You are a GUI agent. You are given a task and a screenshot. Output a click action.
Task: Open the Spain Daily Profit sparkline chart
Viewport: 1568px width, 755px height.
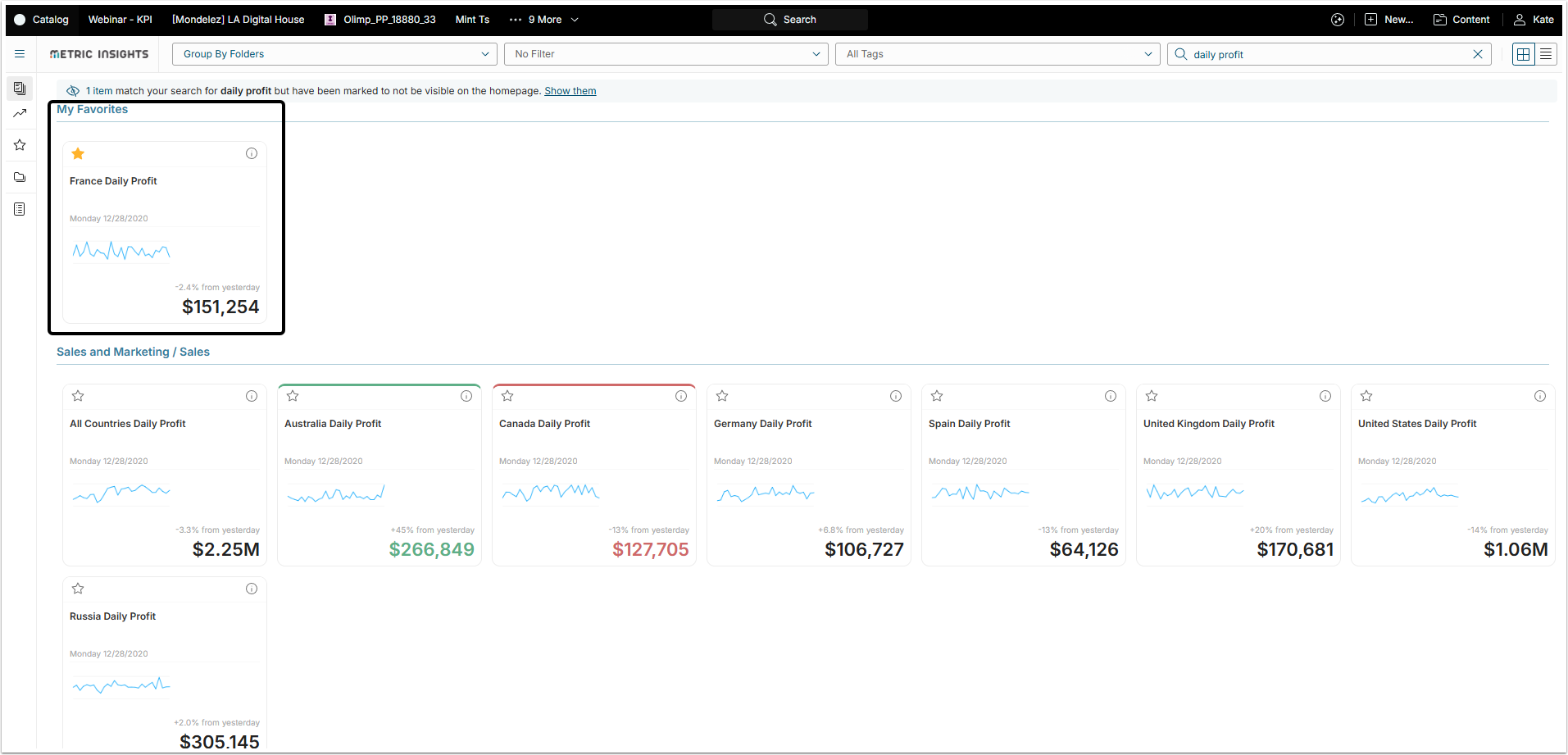tap(979, 493)
